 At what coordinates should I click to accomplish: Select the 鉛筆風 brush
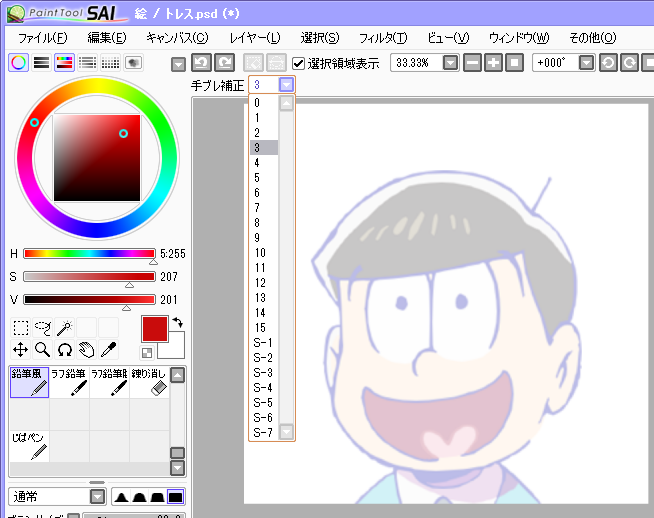pyautogui.click(x=29, y=382)
